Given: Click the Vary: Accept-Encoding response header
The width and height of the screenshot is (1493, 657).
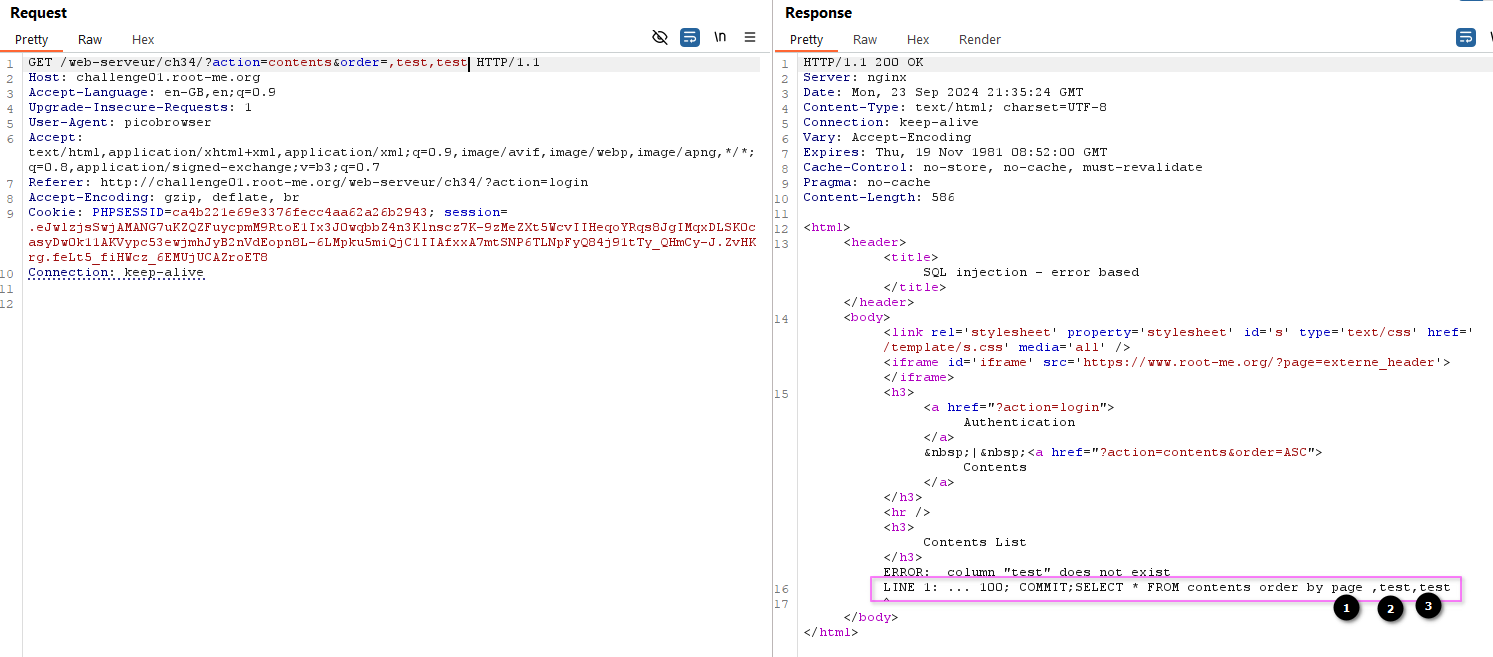Looking at the screenshot, I should point(887,137).
